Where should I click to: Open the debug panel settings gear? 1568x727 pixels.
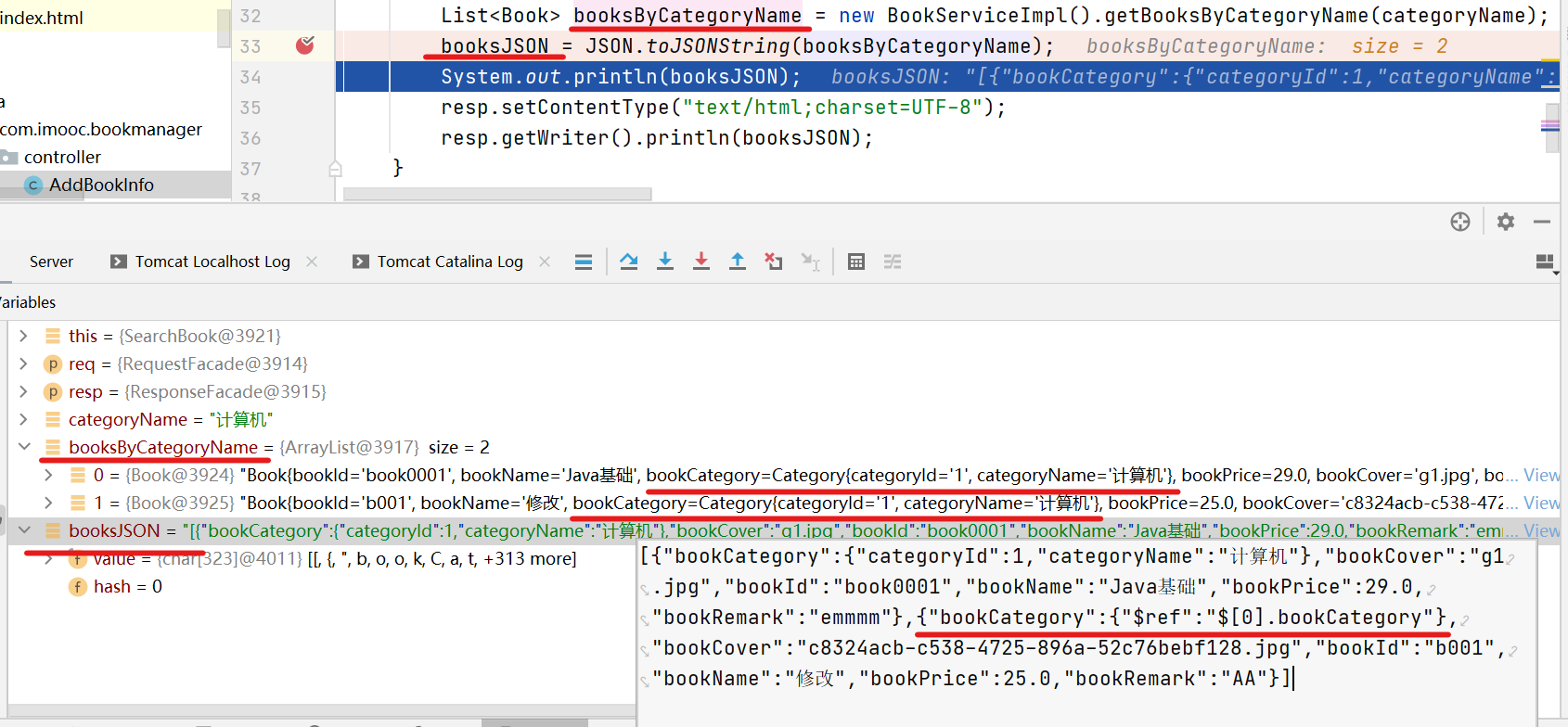[1506, 222]
